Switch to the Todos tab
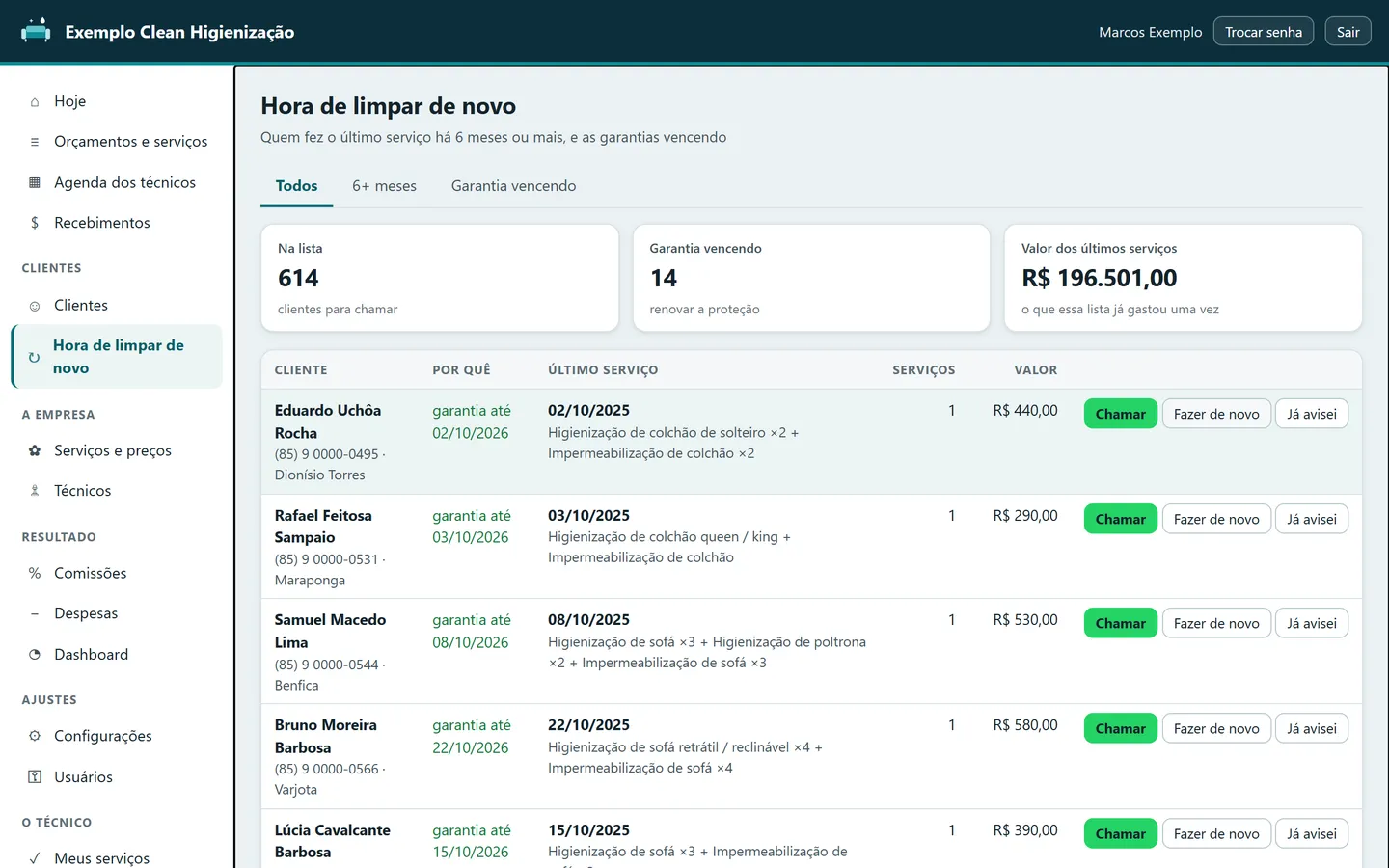This screenshot has width=1389, height=868. pyautogui.click(x=296, y=186)
